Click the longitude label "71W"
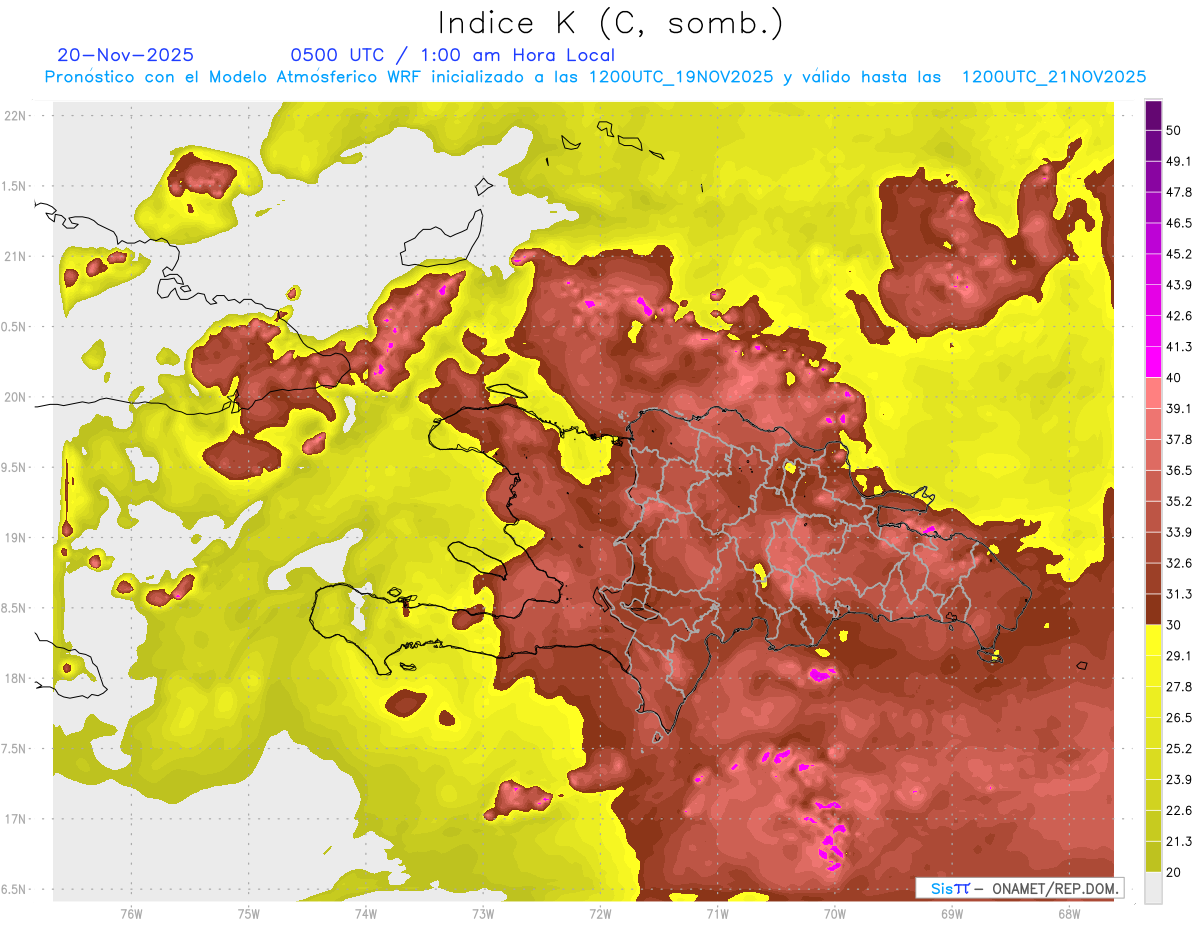 717,914
